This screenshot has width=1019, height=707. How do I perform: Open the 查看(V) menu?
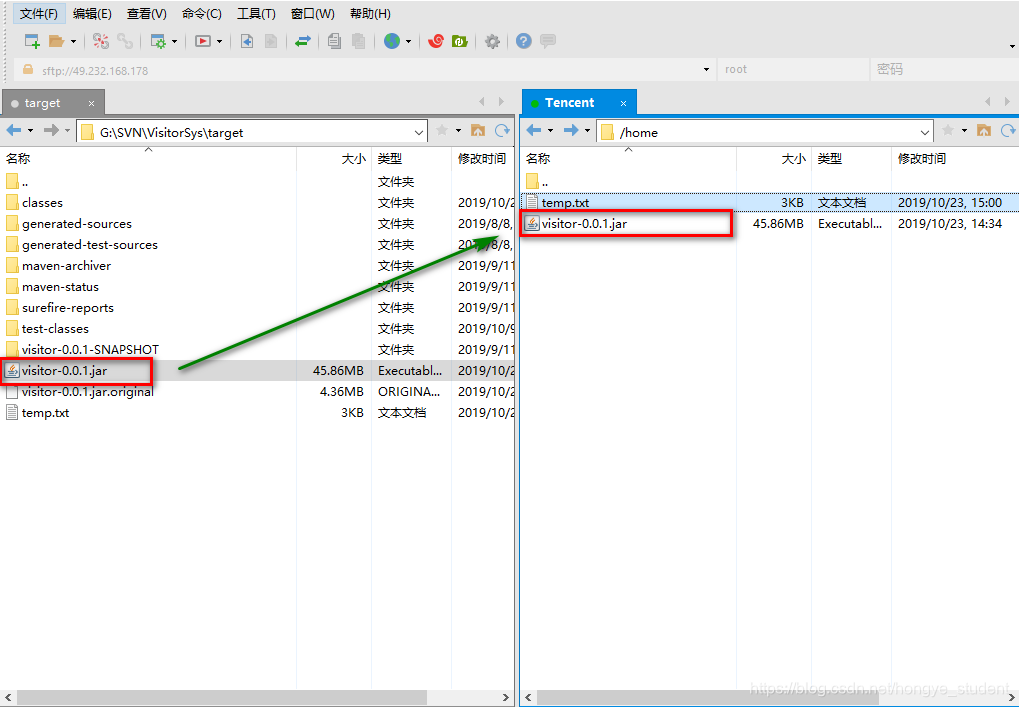point(147,14)
